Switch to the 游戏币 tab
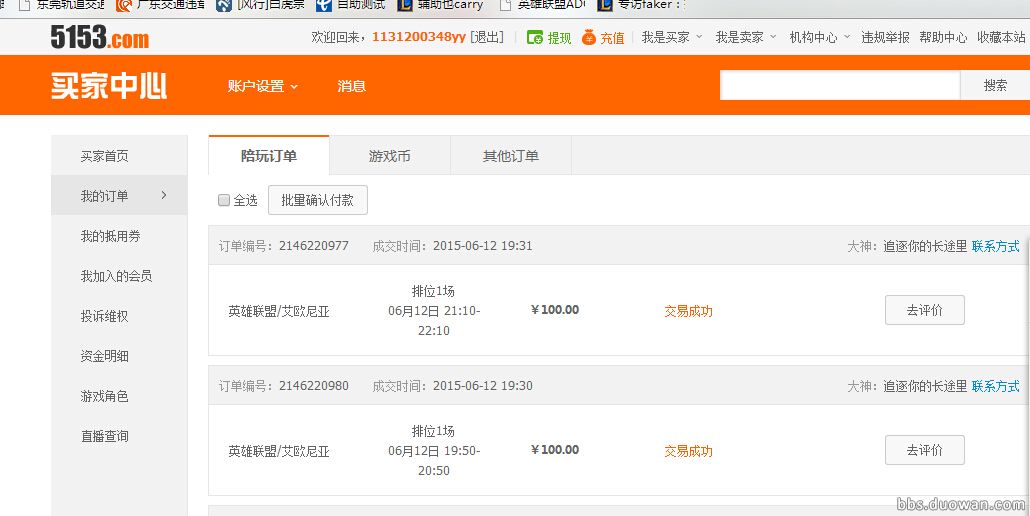This screenshot has height=516, width=1030. [390, 156]
